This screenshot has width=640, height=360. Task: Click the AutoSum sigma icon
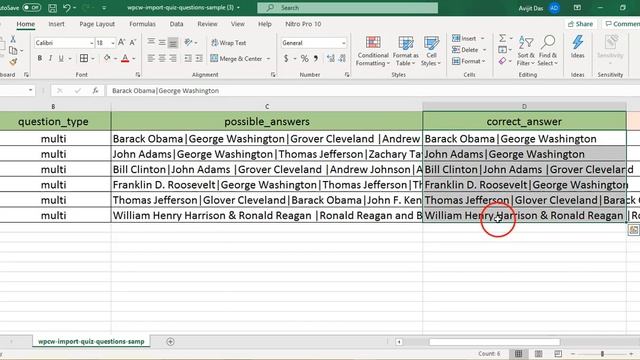coord(502,38)
